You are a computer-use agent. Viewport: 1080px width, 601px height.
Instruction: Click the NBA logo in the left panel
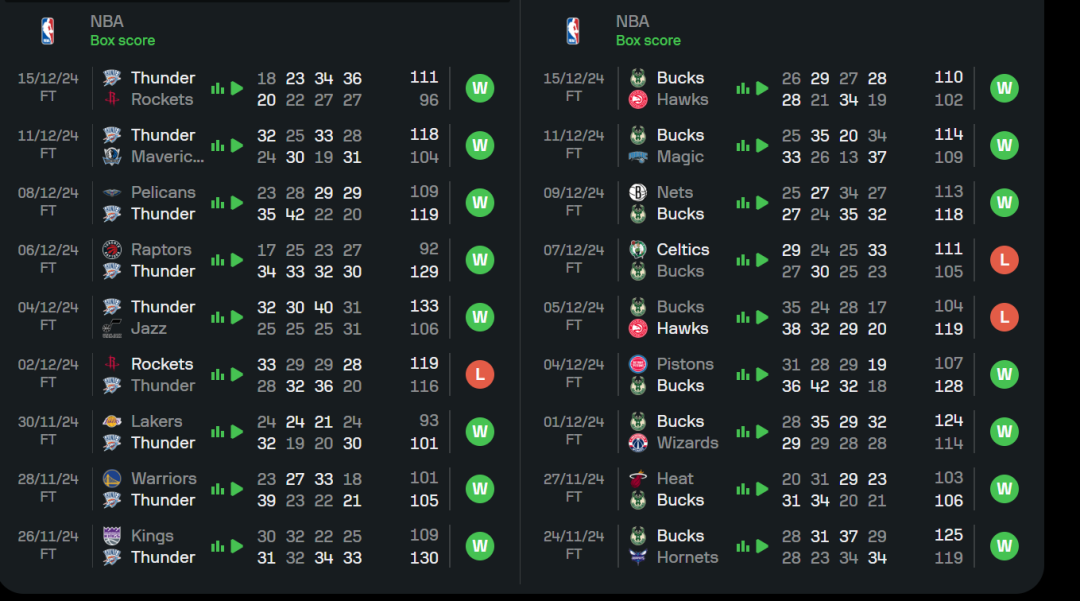coord(47,31)
